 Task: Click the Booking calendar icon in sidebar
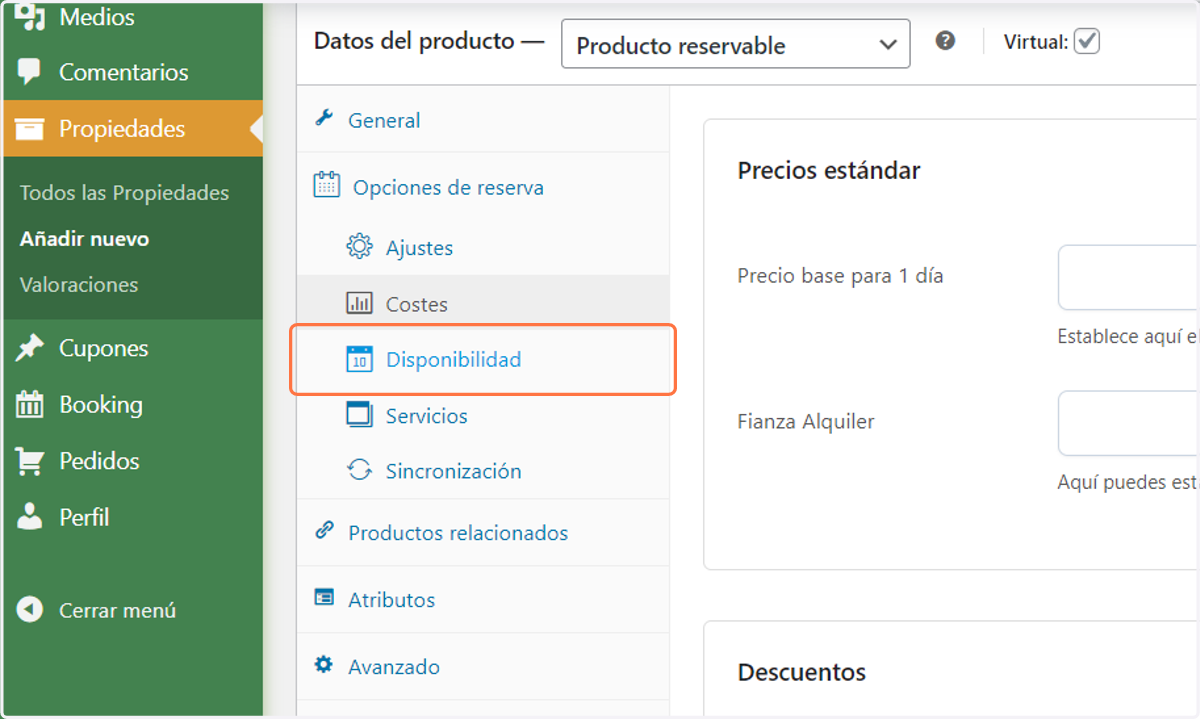pyautogui.click(x=30, y=405)
